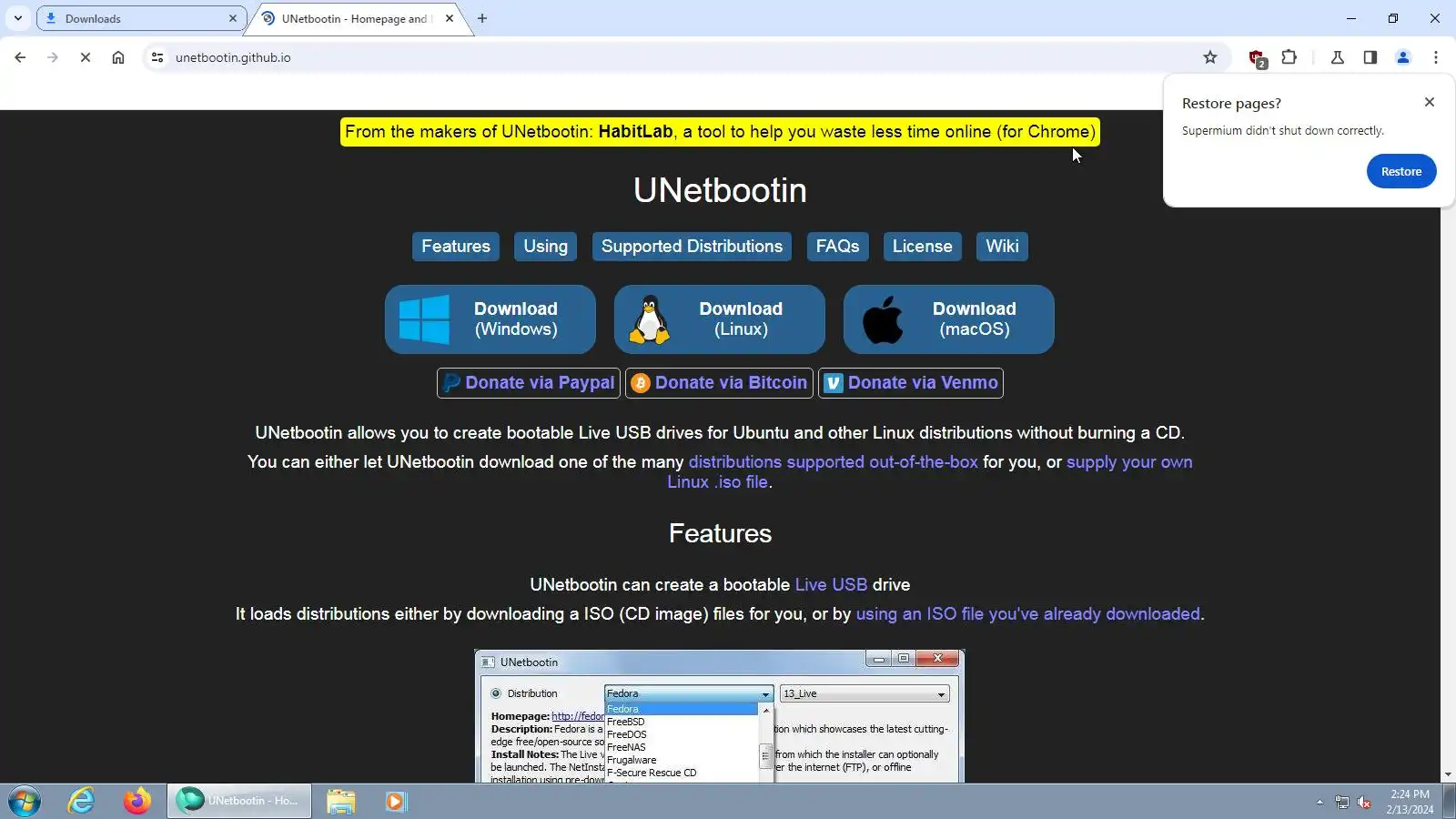Open the user profile avatar
Screen dimensions: 1456x819
click(1403, 57)
